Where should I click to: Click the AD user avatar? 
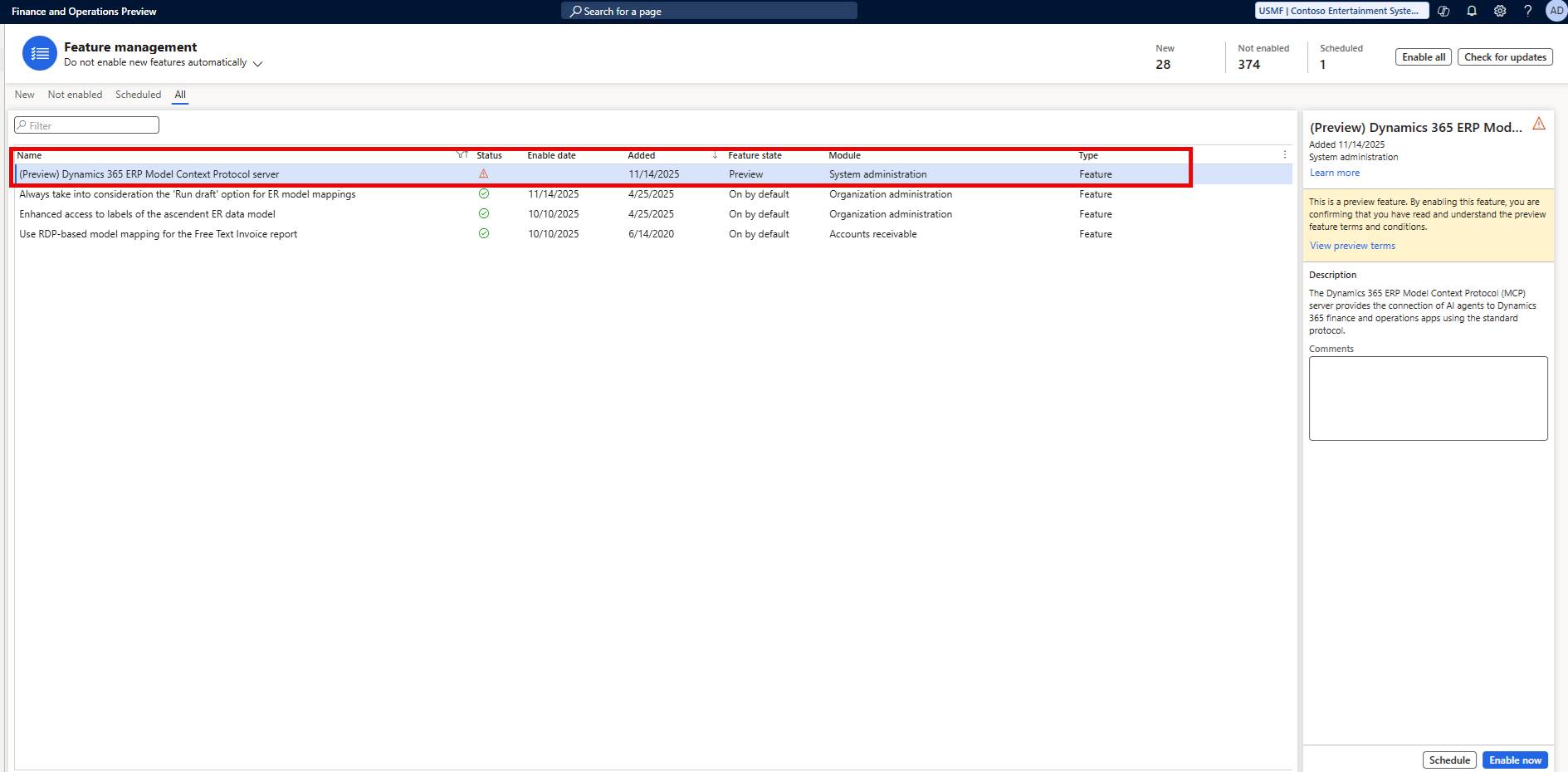pos(1554,11)
